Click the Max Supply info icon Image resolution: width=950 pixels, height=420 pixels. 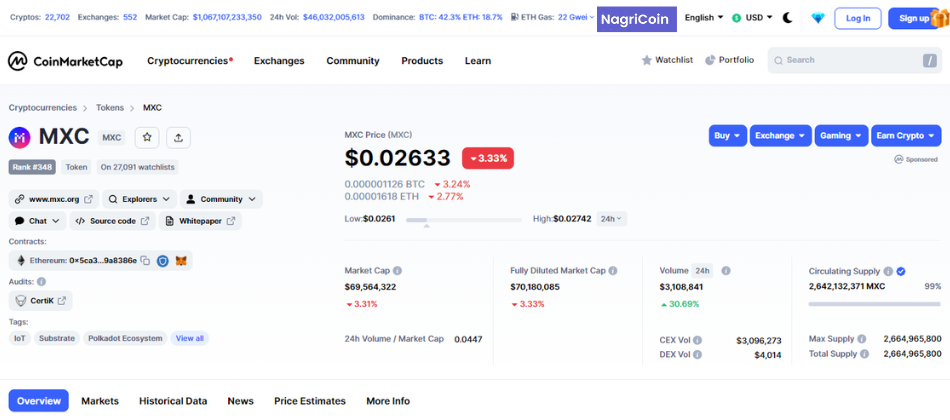(862, 339)
